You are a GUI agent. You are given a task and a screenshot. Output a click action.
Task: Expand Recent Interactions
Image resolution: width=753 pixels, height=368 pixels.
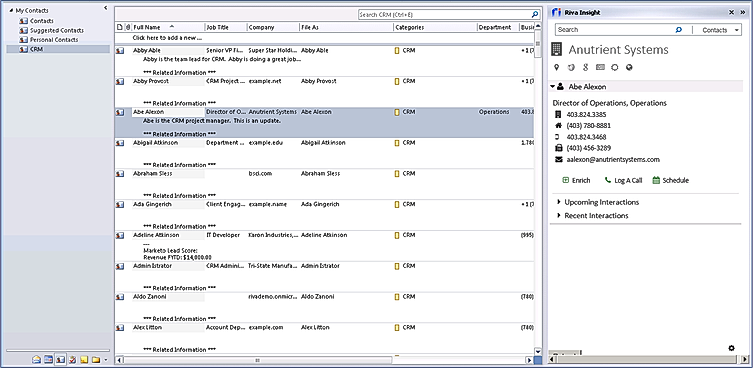click(559, 216)
